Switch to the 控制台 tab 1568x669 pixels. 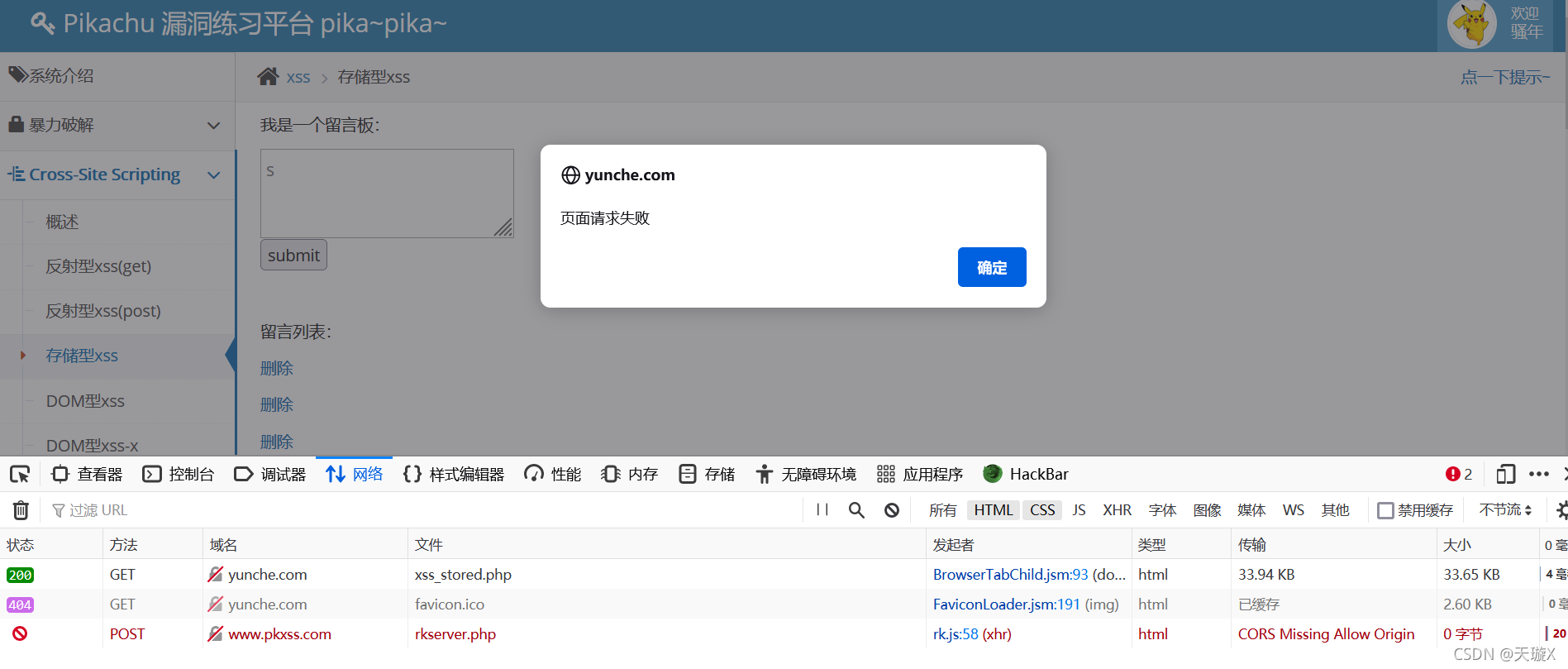coord(178,474)
